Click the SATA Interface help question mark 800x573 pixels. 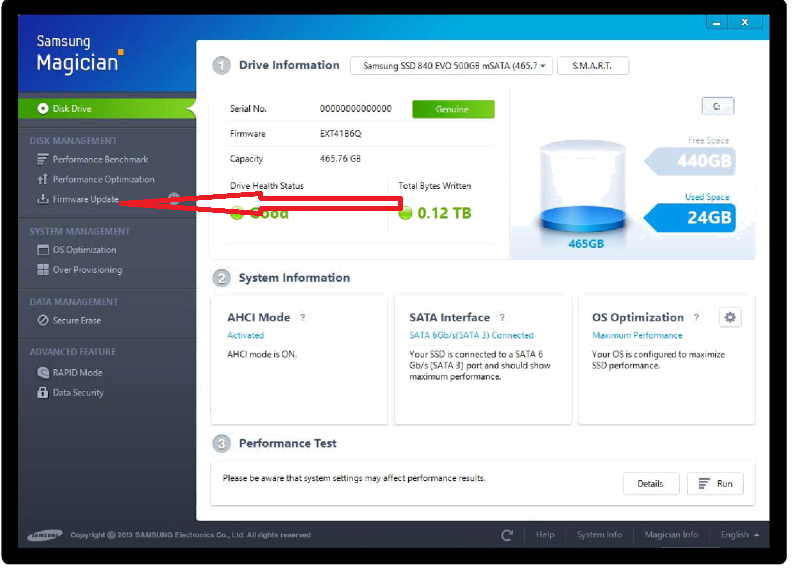pyautogui.click(x=502, y=317)
